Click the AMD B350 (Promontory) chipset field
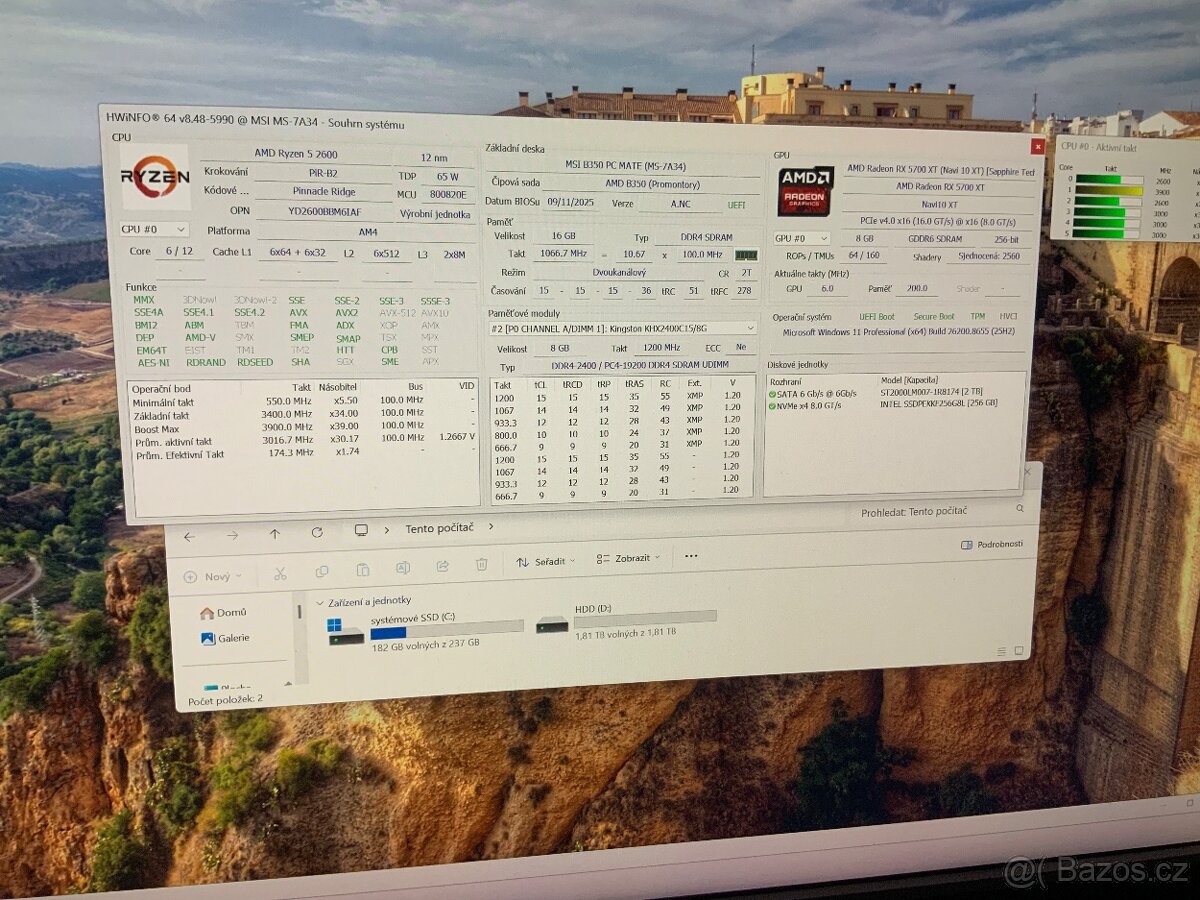1200x900 pixels. tap(654, 184)
